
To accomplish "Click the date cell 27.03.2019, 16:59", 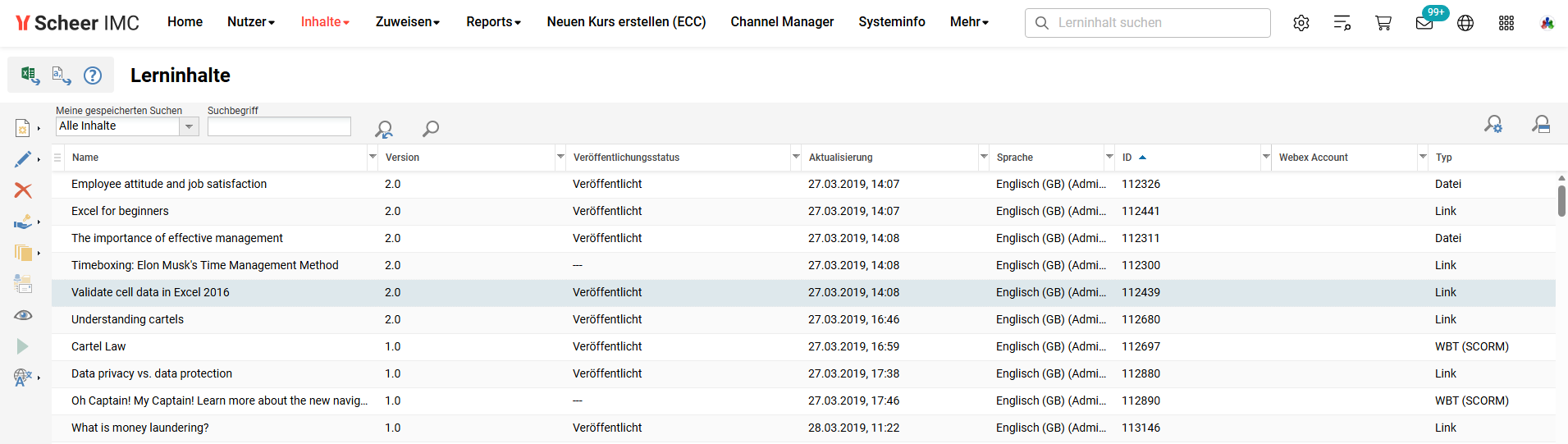I will (x=853, y=346).
